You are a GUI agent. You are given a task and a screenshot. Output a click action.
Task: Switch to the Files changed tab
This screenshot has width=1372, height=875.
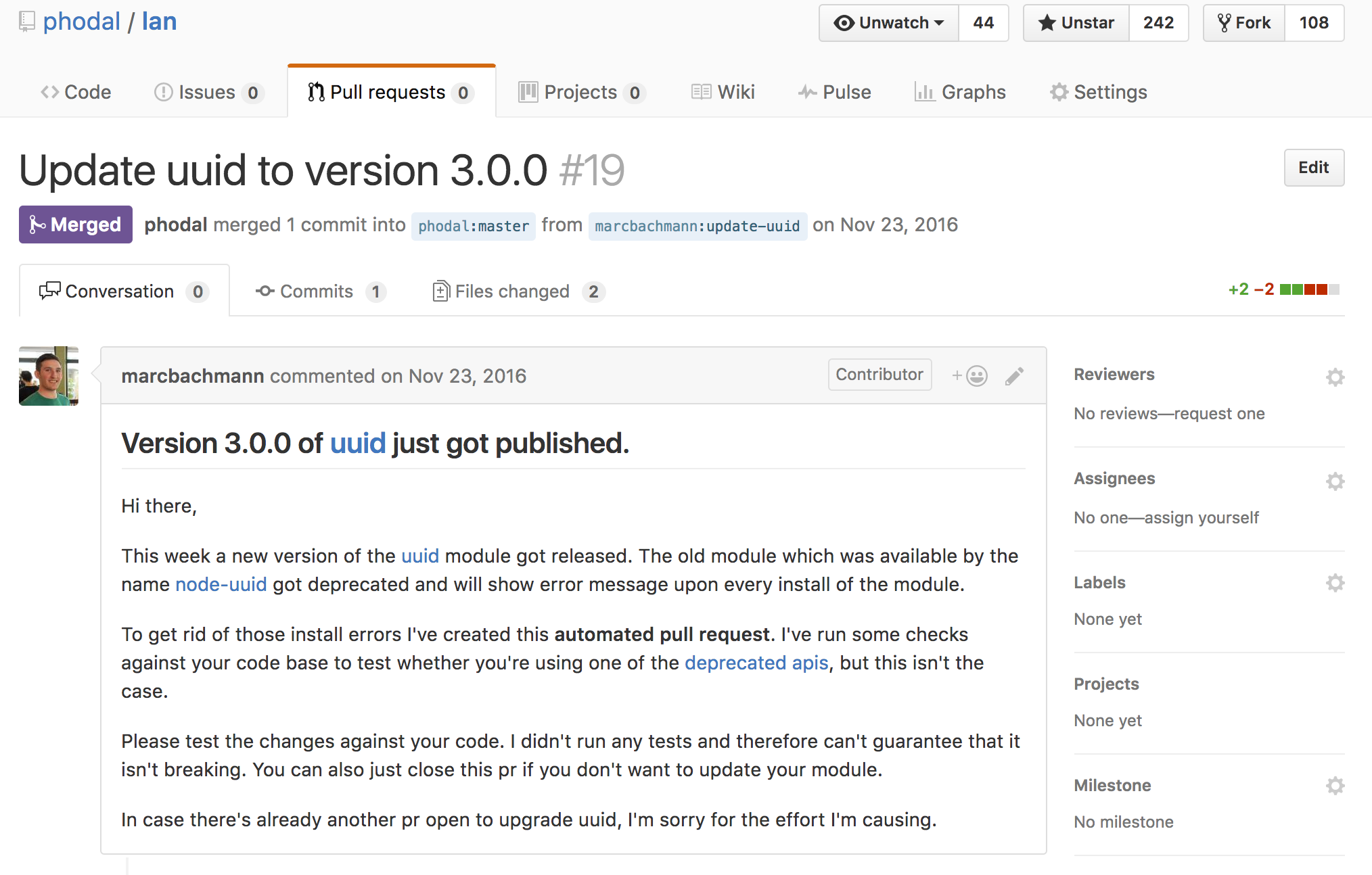pos(518,291)
